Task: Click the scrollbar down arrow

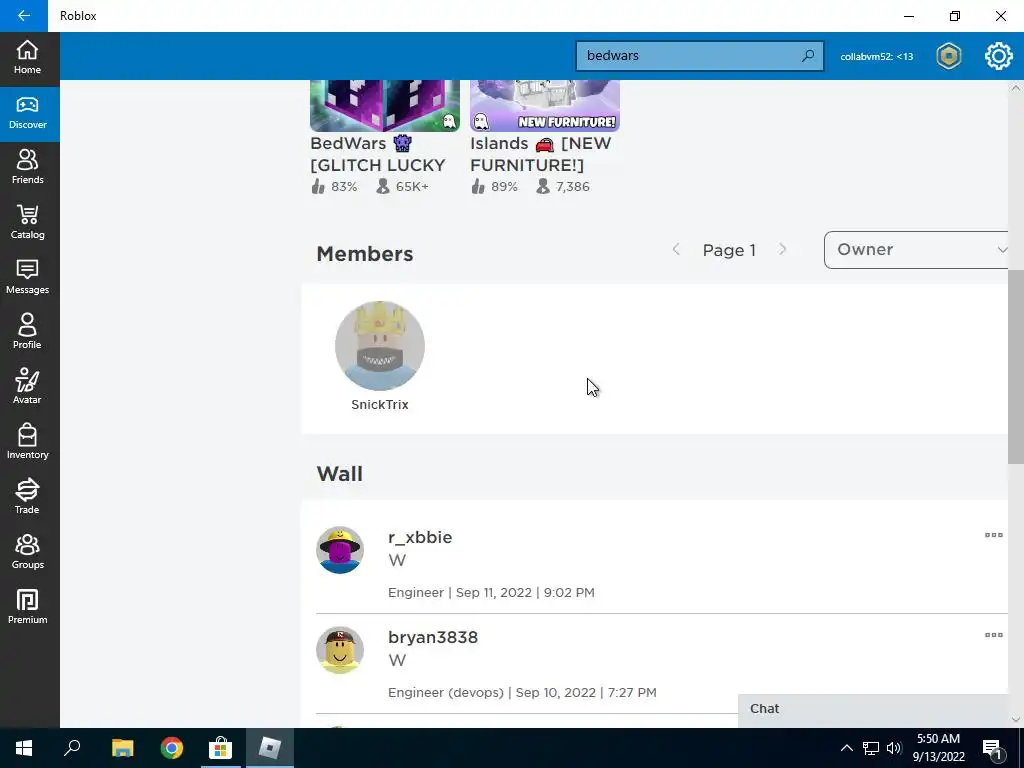Action: 1016,719
